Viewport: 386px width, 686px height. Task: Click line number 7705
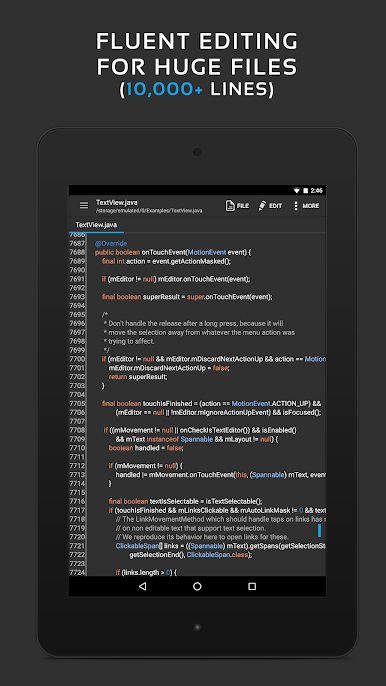tap(77, 403)
